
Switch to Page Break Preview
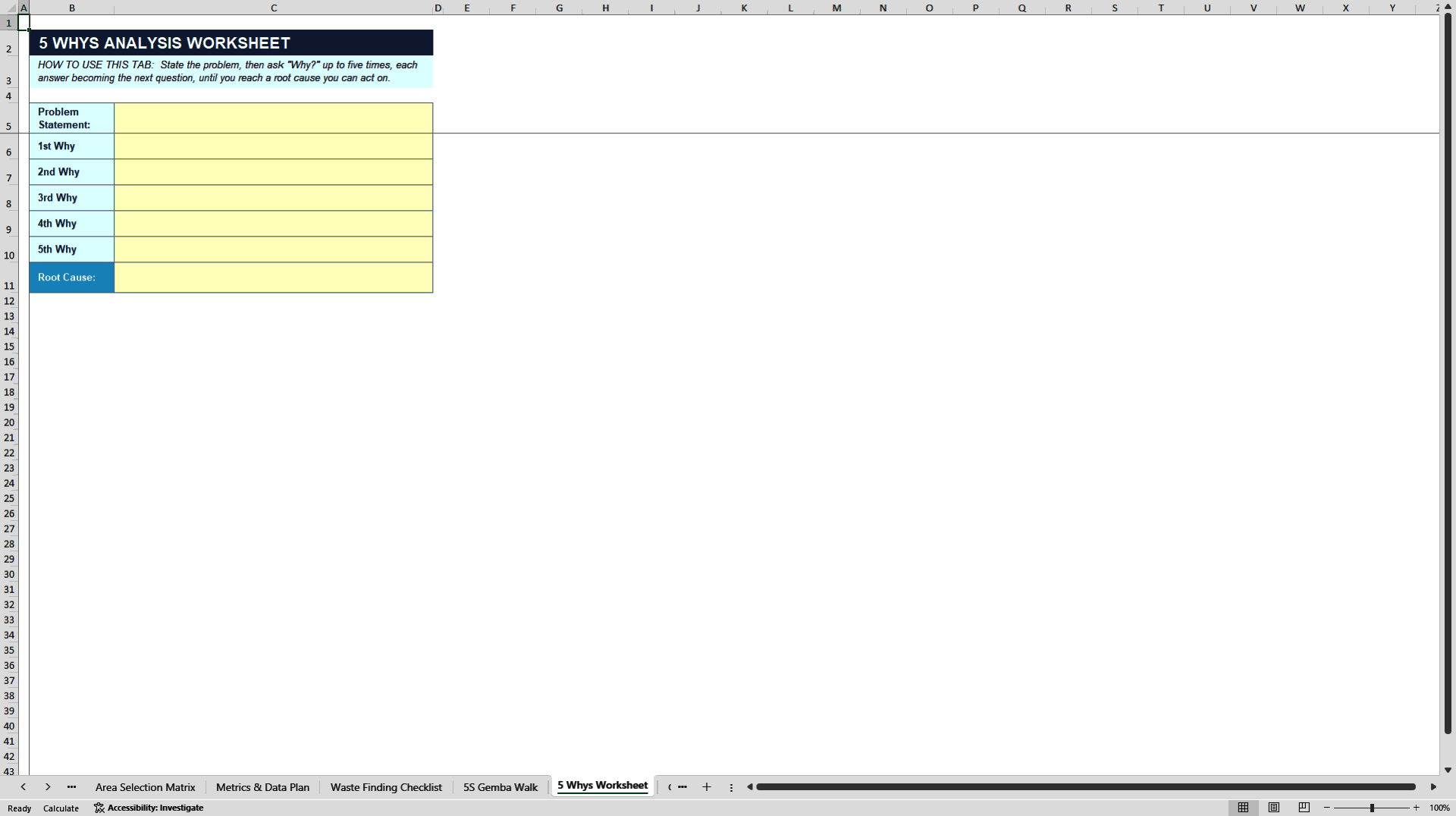(x=1304, y=808)
